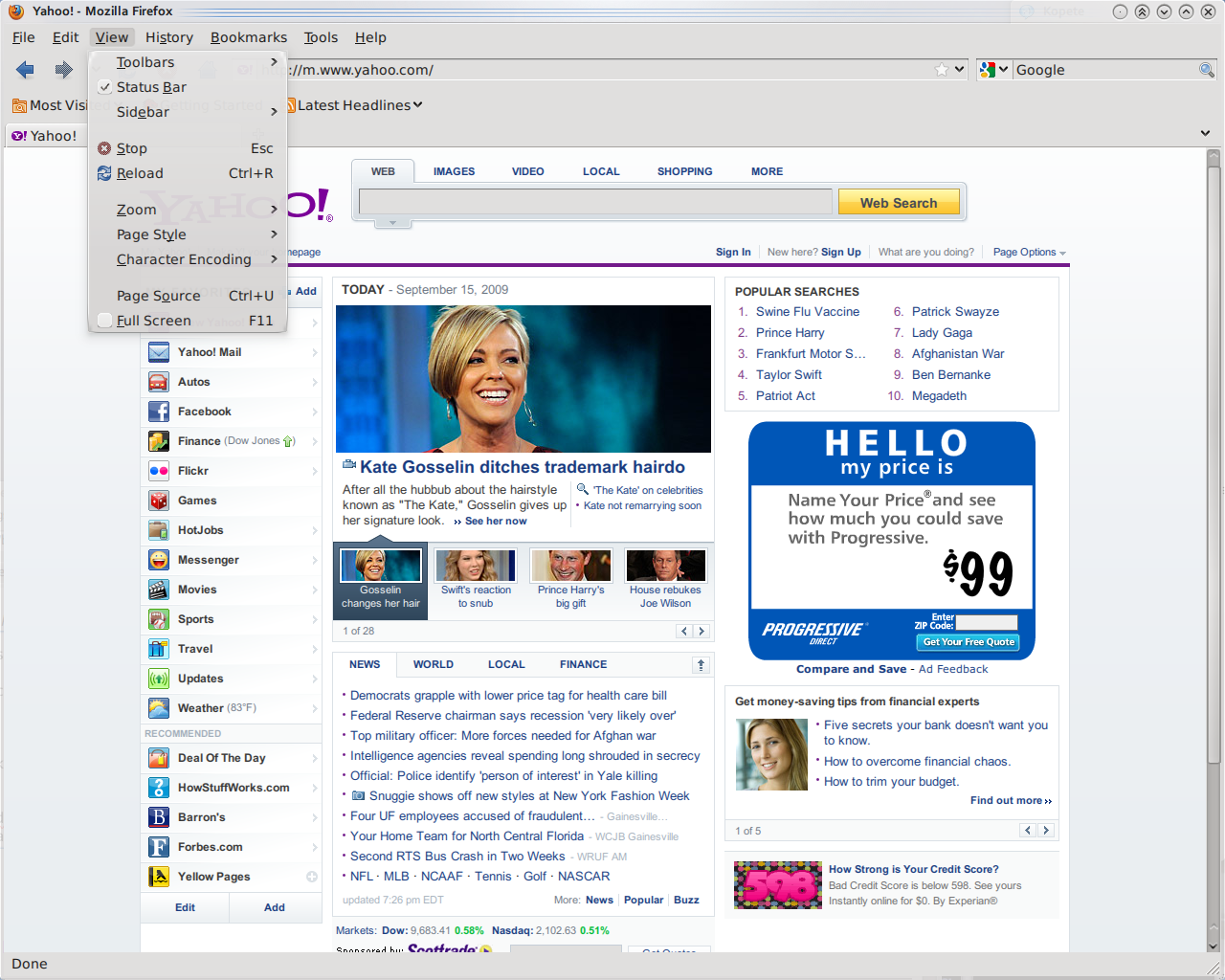This screenshot has width=1225, height=980.
Task: Click the Reload icon in the View menu
Action: click(104, 173)
